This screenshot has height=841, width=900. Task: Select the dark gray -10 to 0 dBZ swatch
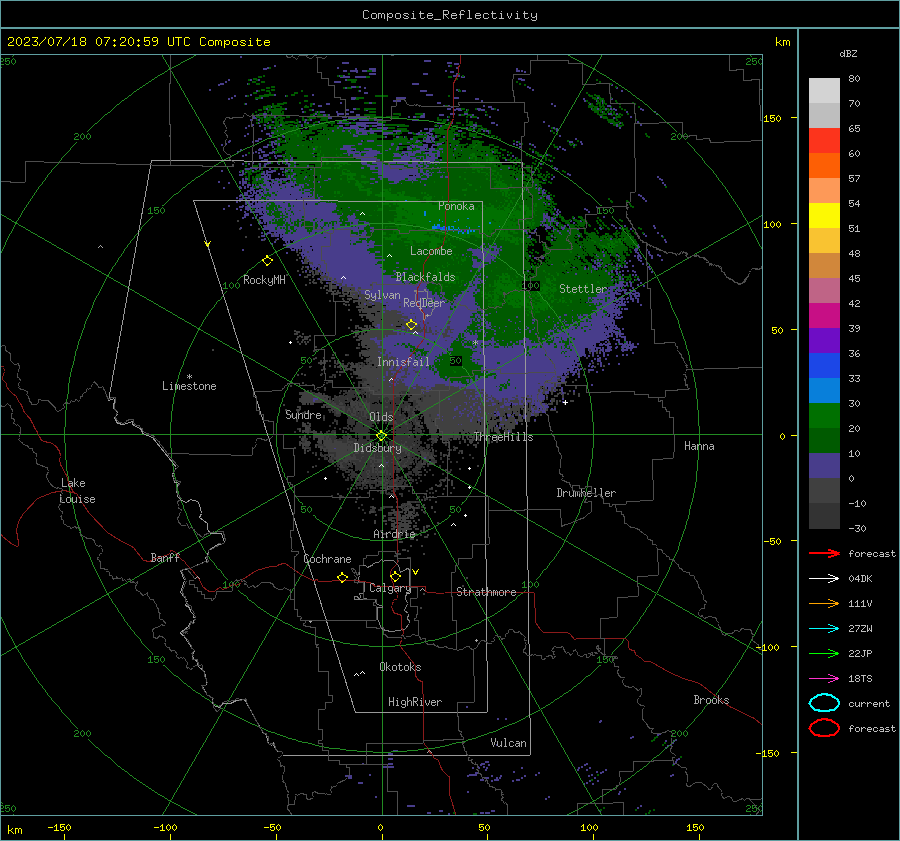click(x=824, y=490)
